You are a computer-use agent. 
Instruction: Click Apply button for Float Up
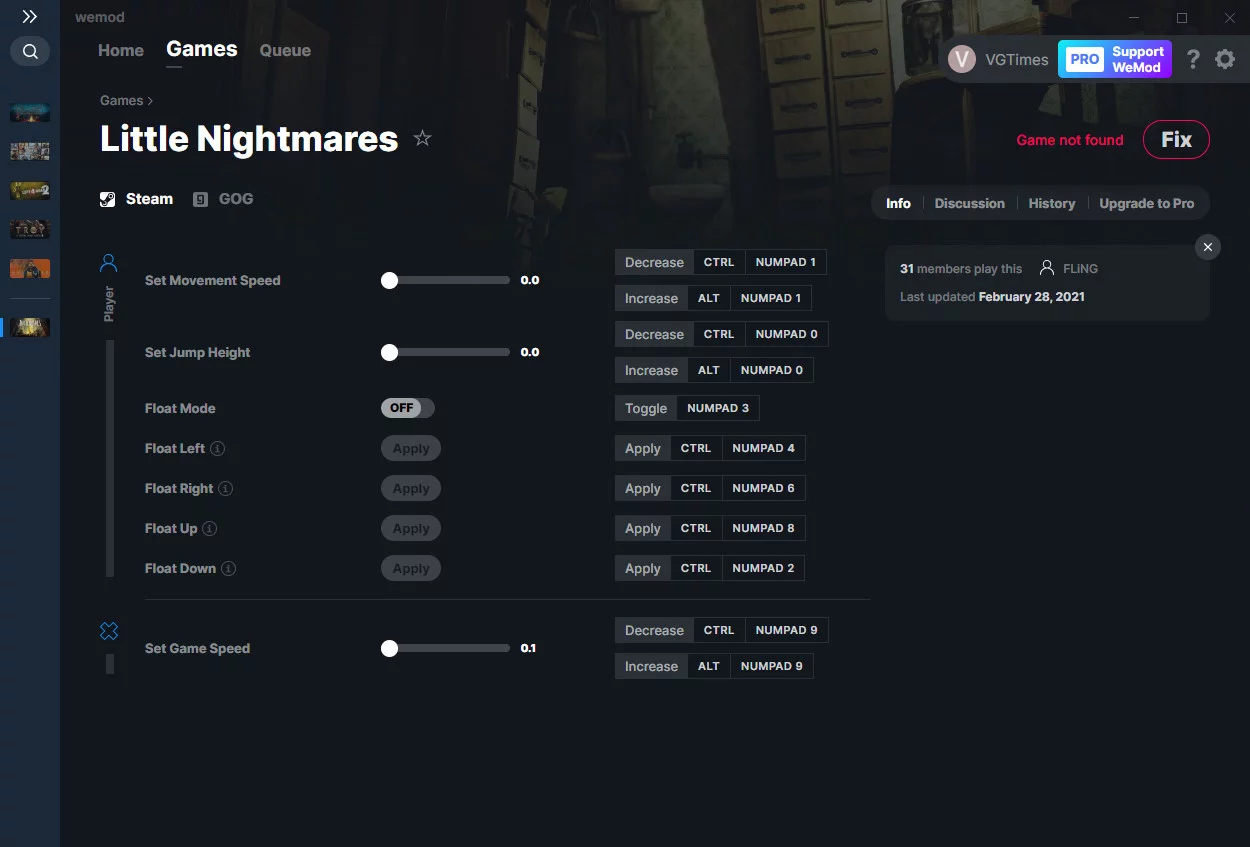(x=411, y=529)
